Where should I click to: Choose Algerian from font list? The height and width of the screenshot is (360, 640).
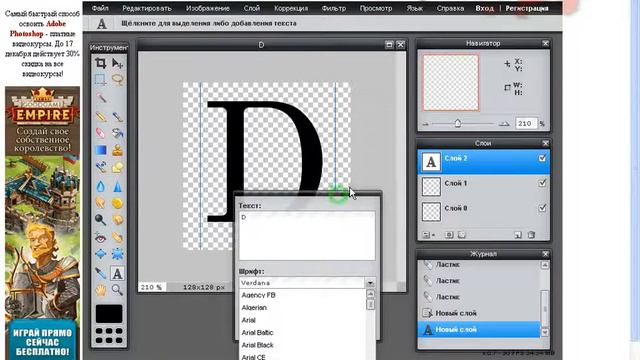click(254, 308)
